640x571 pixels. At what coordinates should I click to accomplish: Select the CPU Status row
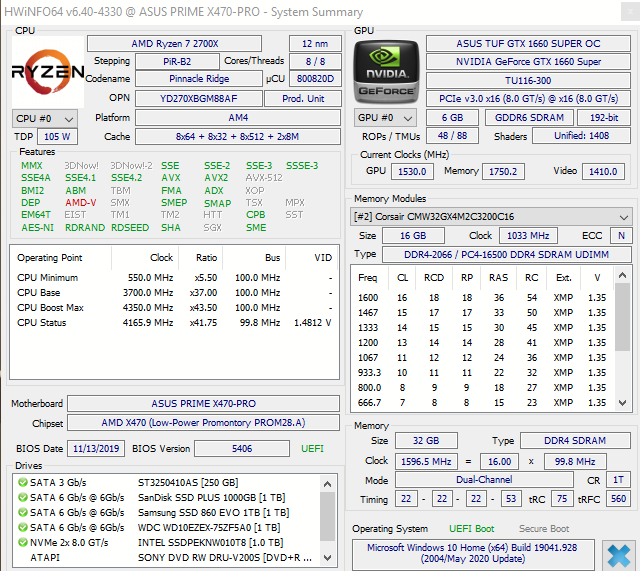tap(174, 323)
